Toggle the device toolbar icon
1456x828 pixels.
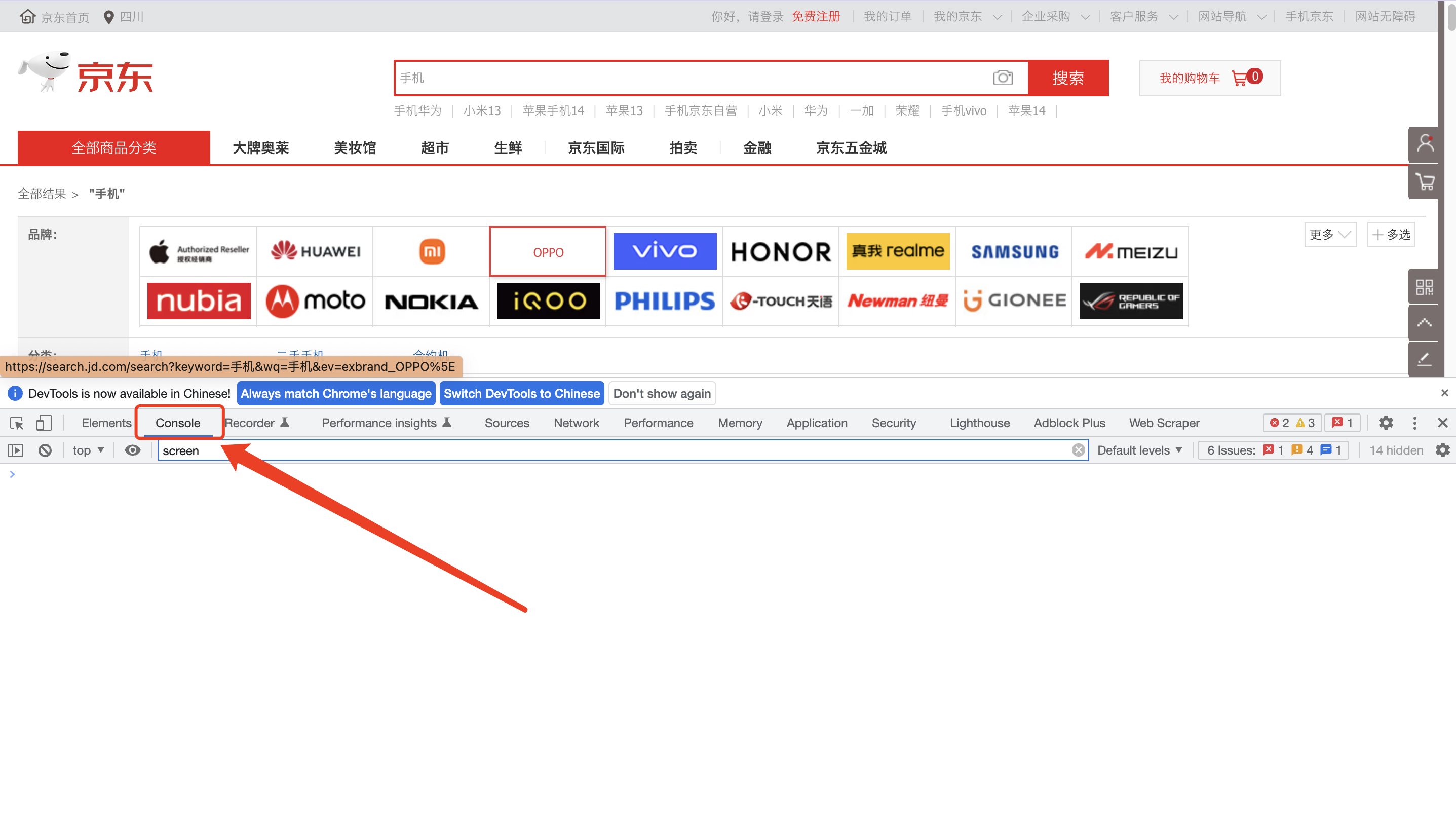(x=44, y=423)
